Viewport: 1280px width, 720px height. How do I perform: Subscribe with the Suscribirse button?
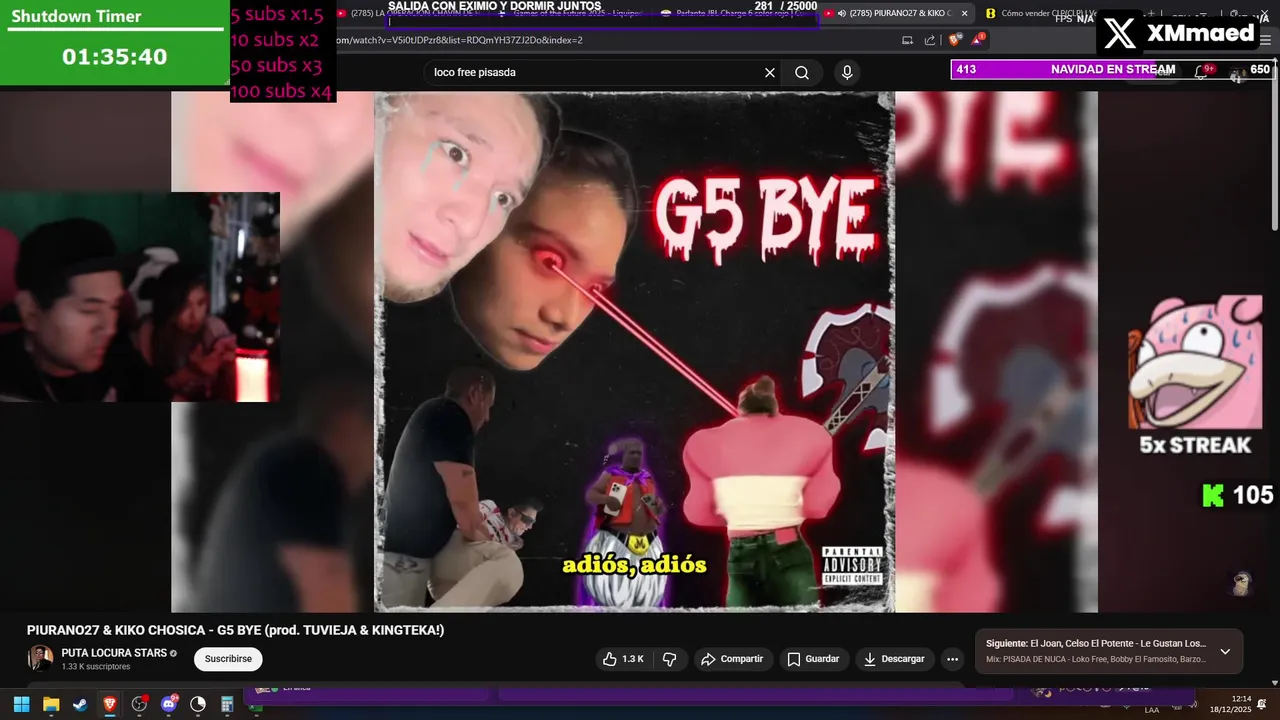[x=228, y=659]
